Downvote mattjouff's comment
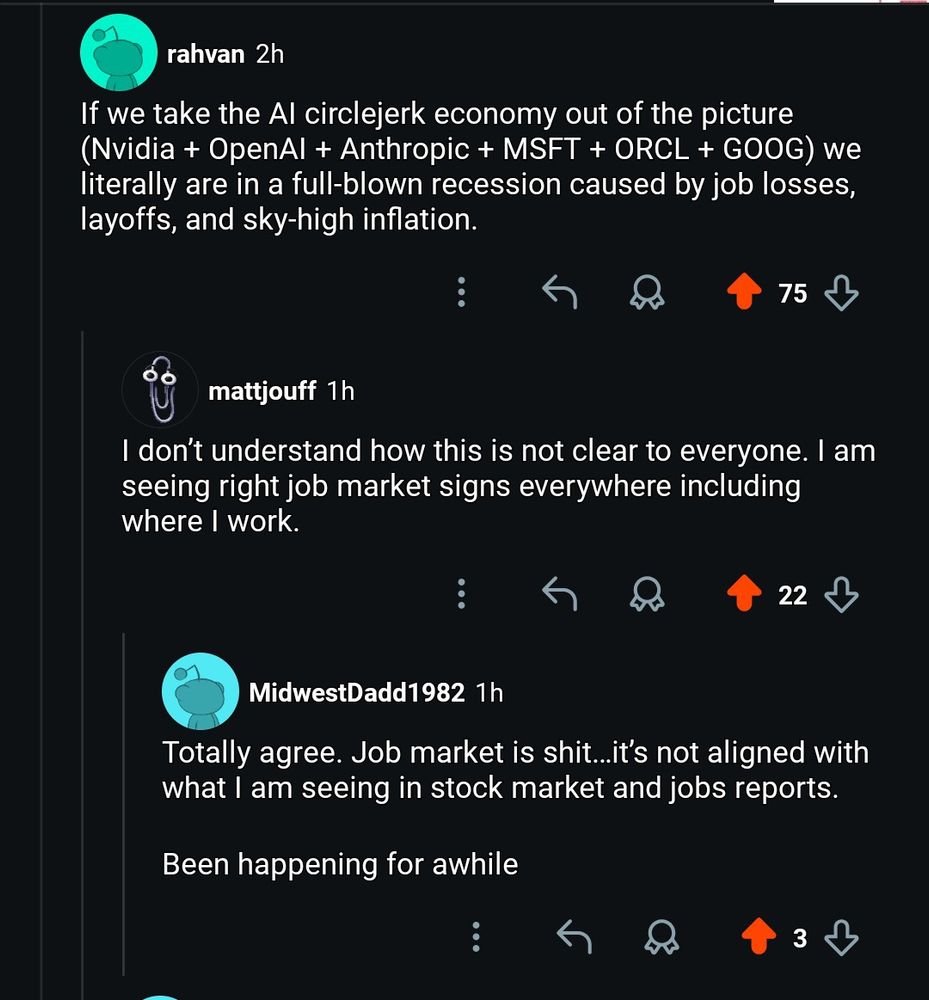The height and width of the screenshot is (1000, 929). click(x=842, y=593)
